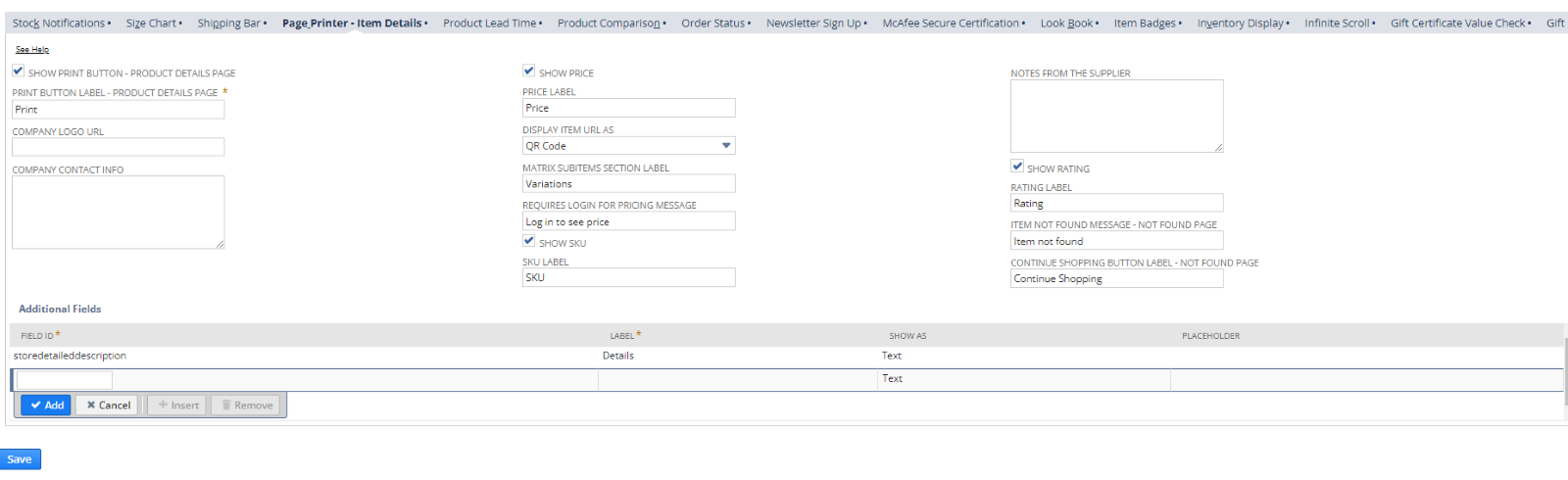Go to the Infinite Scroll tab
1568x480 pixels.
tap(1337, 24)
